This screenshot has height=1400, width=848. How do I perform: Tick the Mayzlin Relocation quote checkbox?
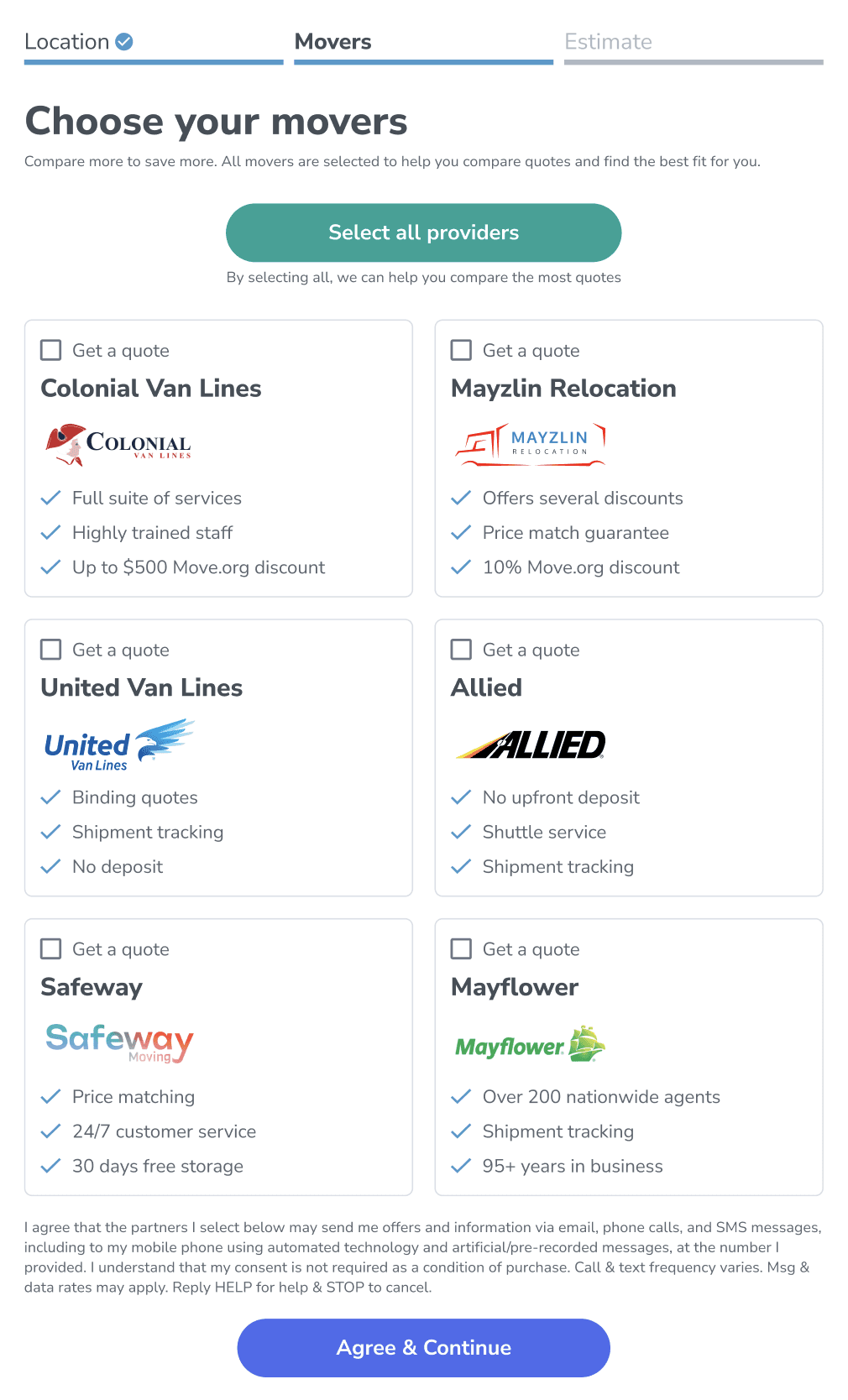(x=461, y=350)
